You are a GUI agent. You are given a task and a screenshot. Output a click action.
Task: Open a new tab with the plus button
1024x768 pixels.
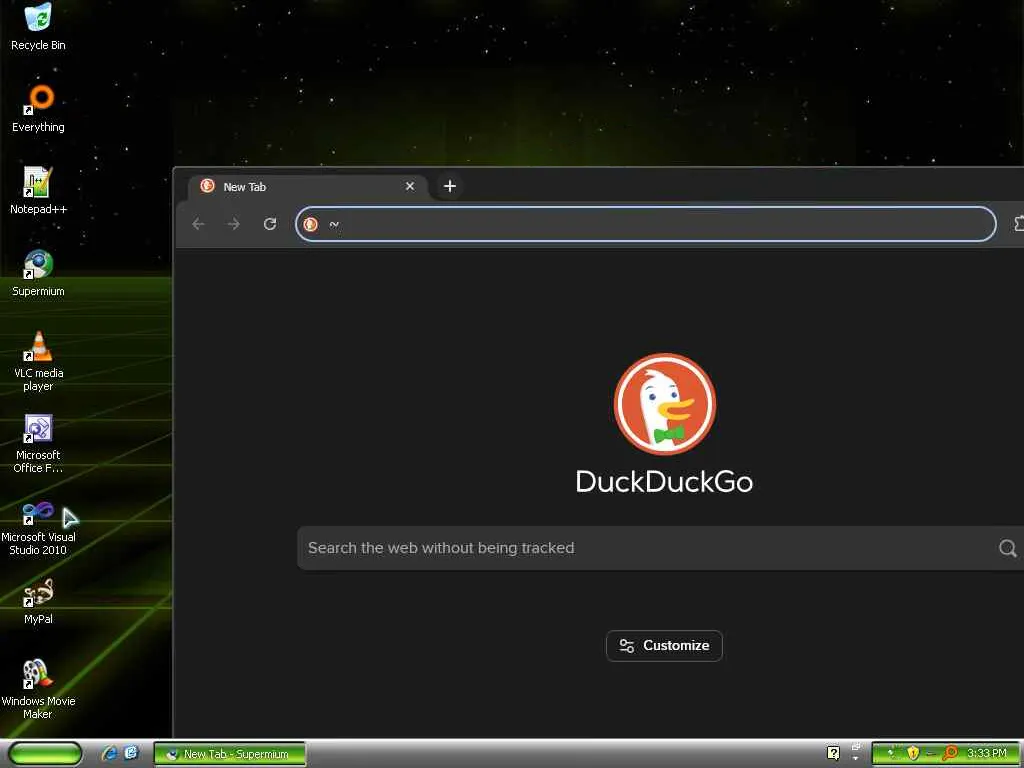[449, 186]
